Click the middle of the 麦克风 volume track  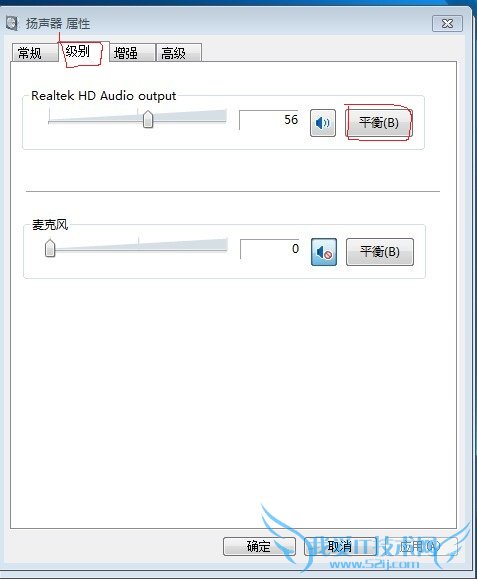tap(138, 248)
